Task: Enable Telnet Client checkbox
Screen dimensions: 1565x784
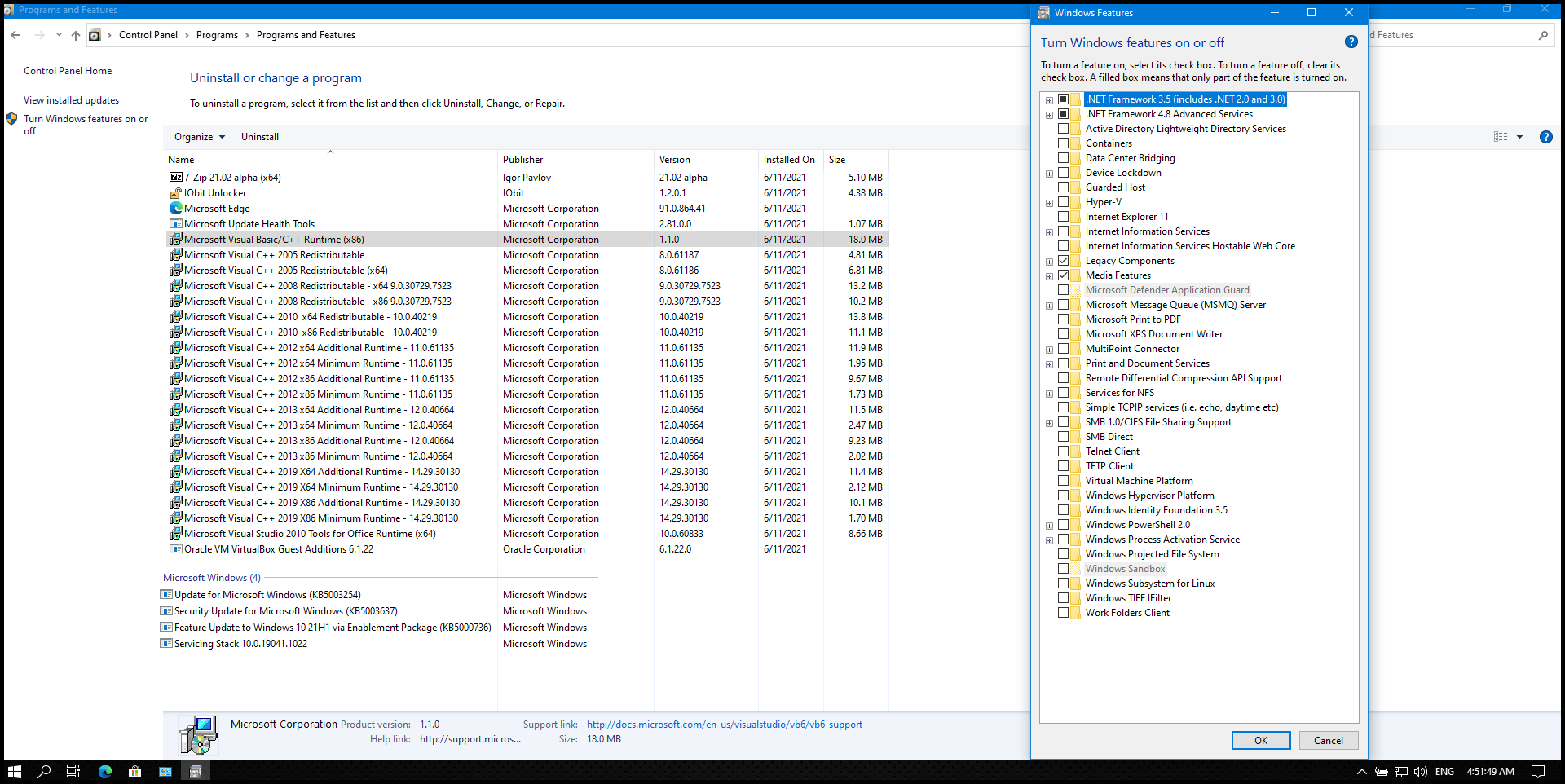Action: (x=1063, y=451)
